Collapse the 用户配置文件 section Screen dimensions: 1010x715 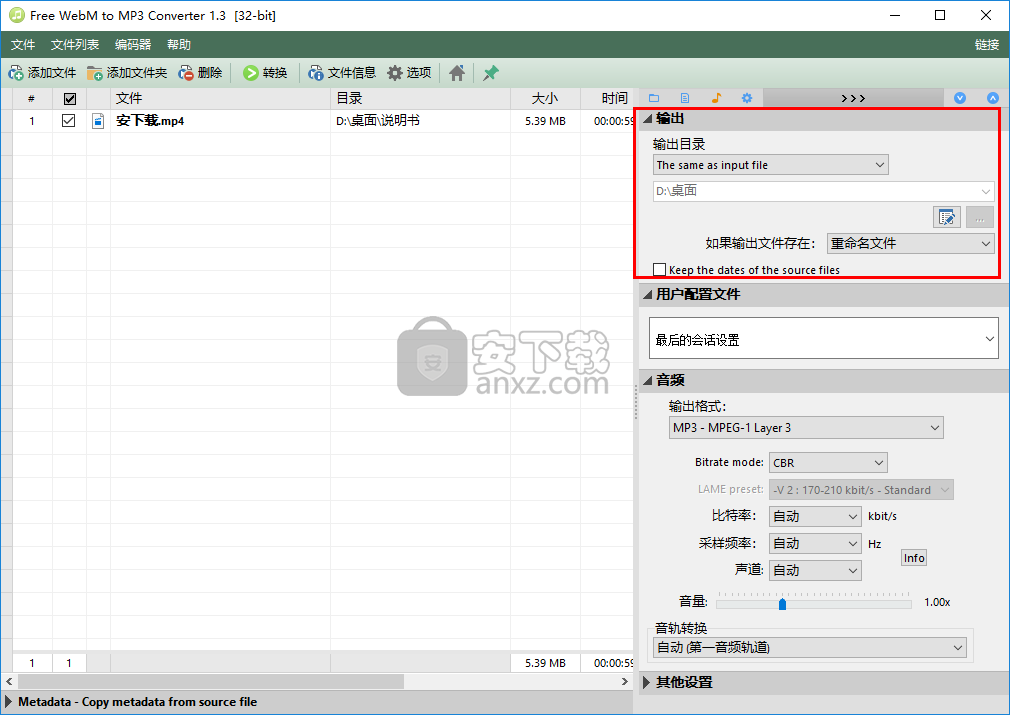point(648,294)
